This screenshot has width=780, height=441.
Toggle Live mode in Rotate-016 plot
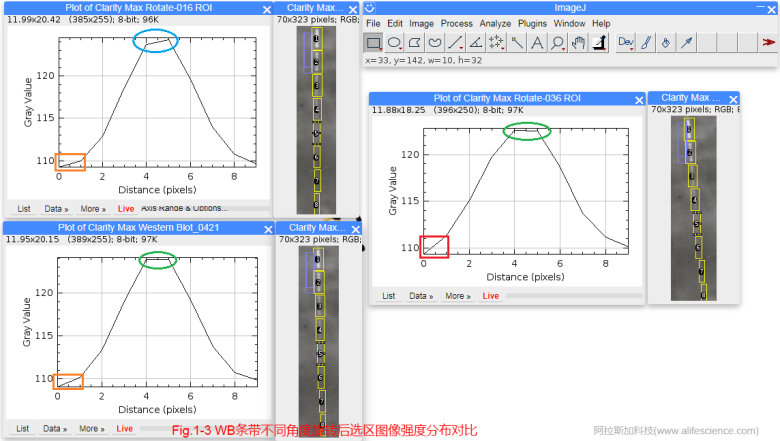[x=125, y=209]
